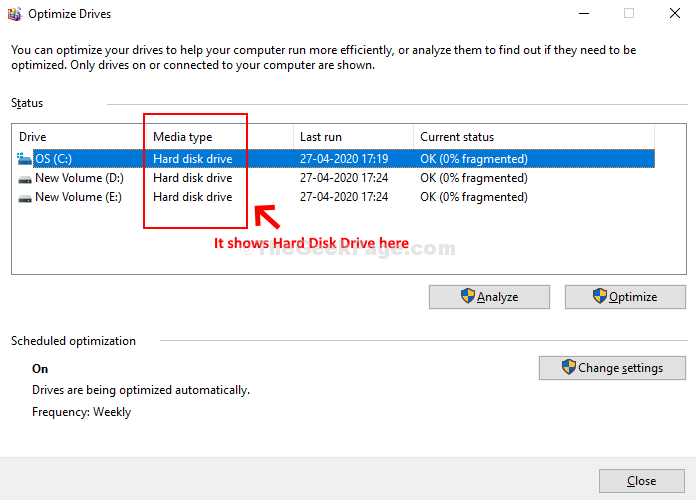Screen dimensions: 696x500
Task: Sort by the Media type column header
Action: click(220, 137)
